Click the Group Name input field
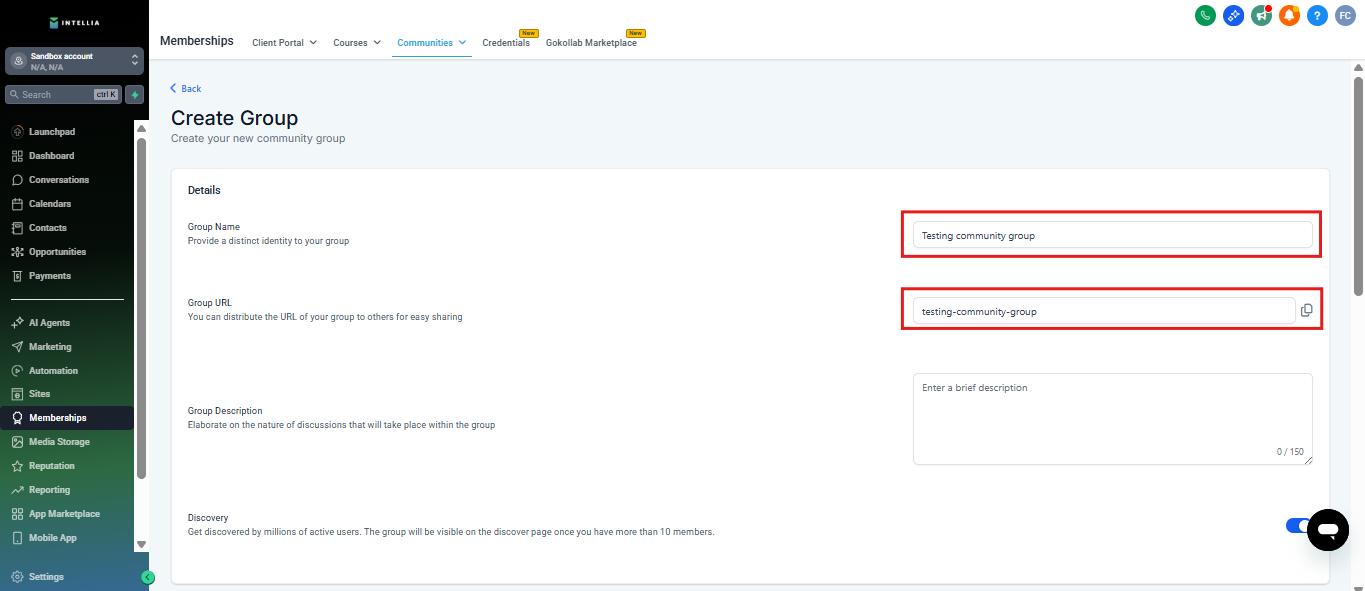Screen dimensions: 1365x591 [x=1111, y=235]
